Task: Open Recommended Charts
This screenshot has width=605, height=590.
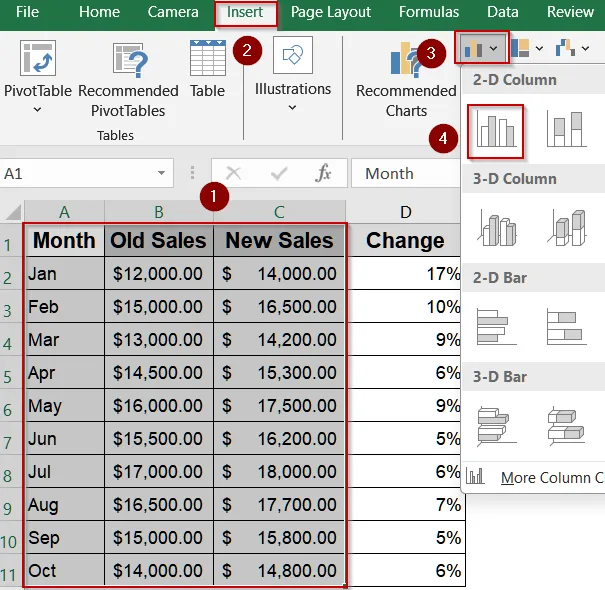Action: 406,79
